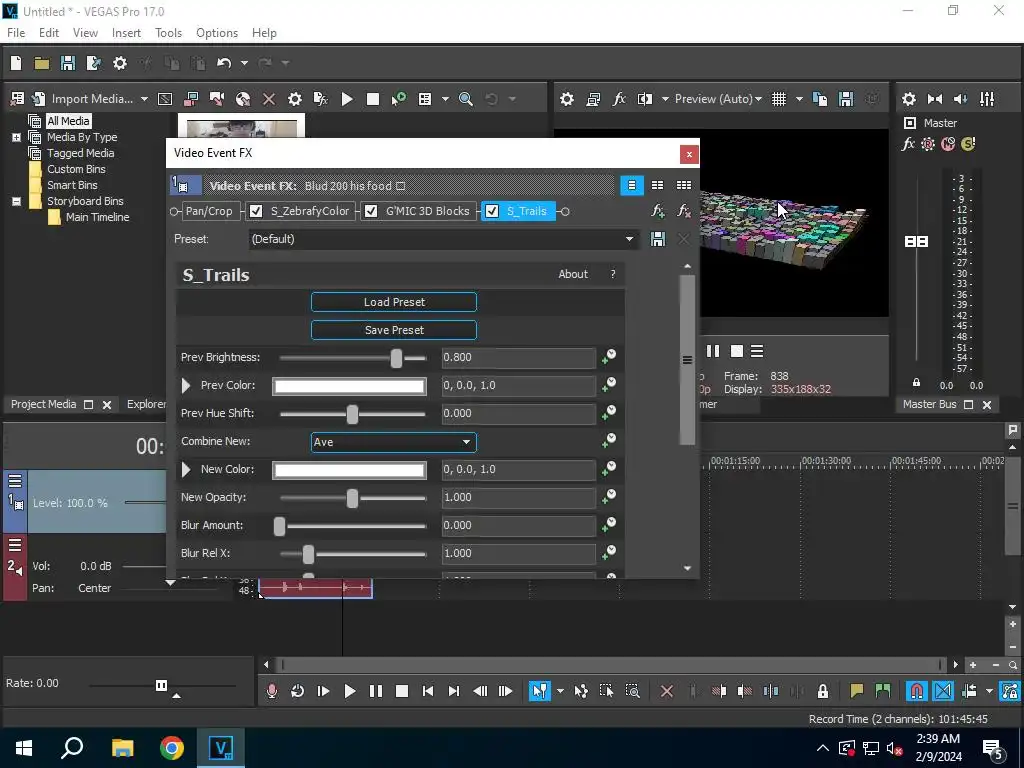This screenshot has height=768, width=1024.
Task: Toggle the Normal Edit Tool
Action: 539,691
